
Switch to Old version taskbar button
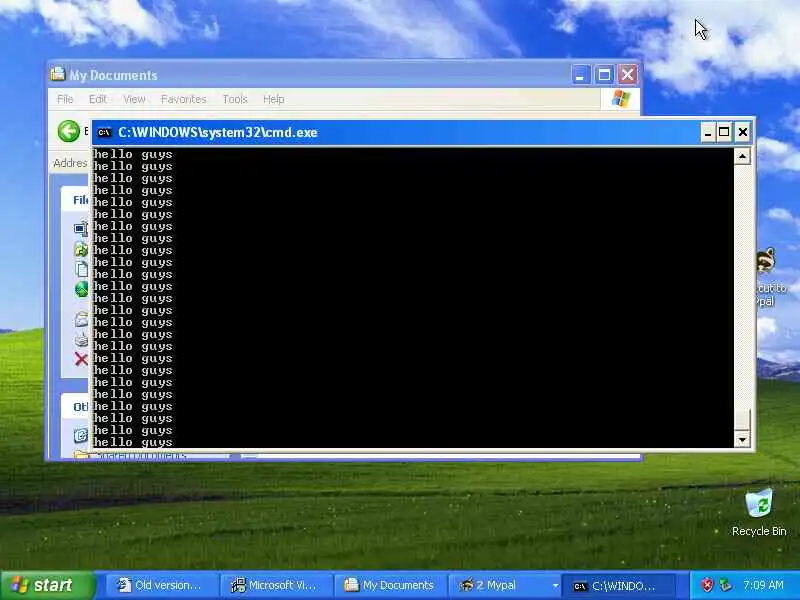point(162,585)
